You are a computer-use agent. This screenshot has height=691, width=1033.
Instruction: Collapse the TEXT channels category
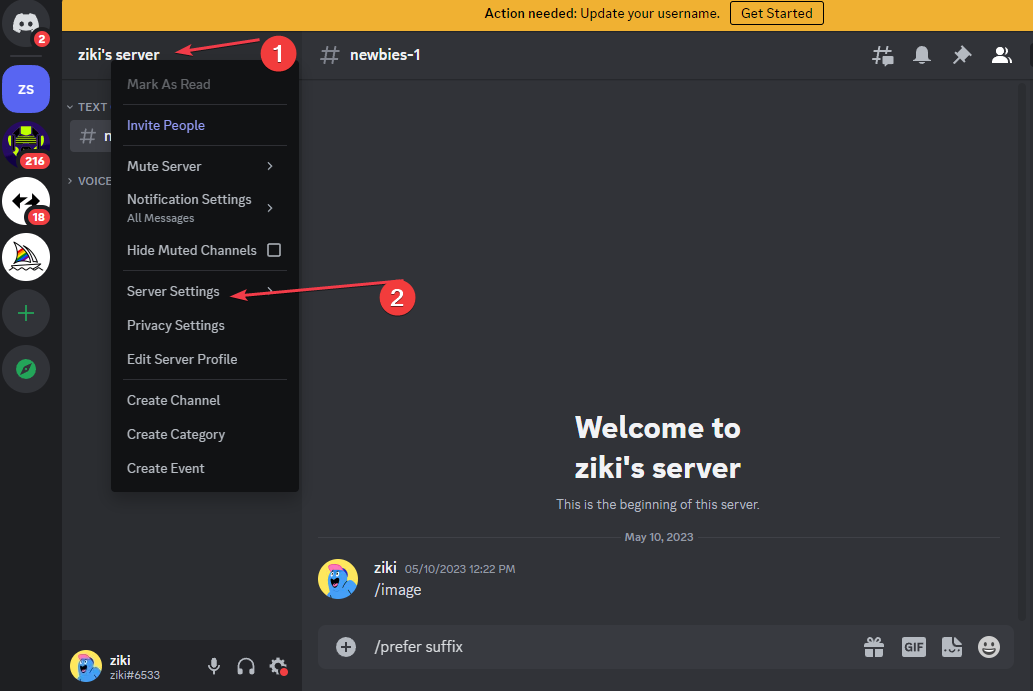pyautogui.click(x=88, y=107)
